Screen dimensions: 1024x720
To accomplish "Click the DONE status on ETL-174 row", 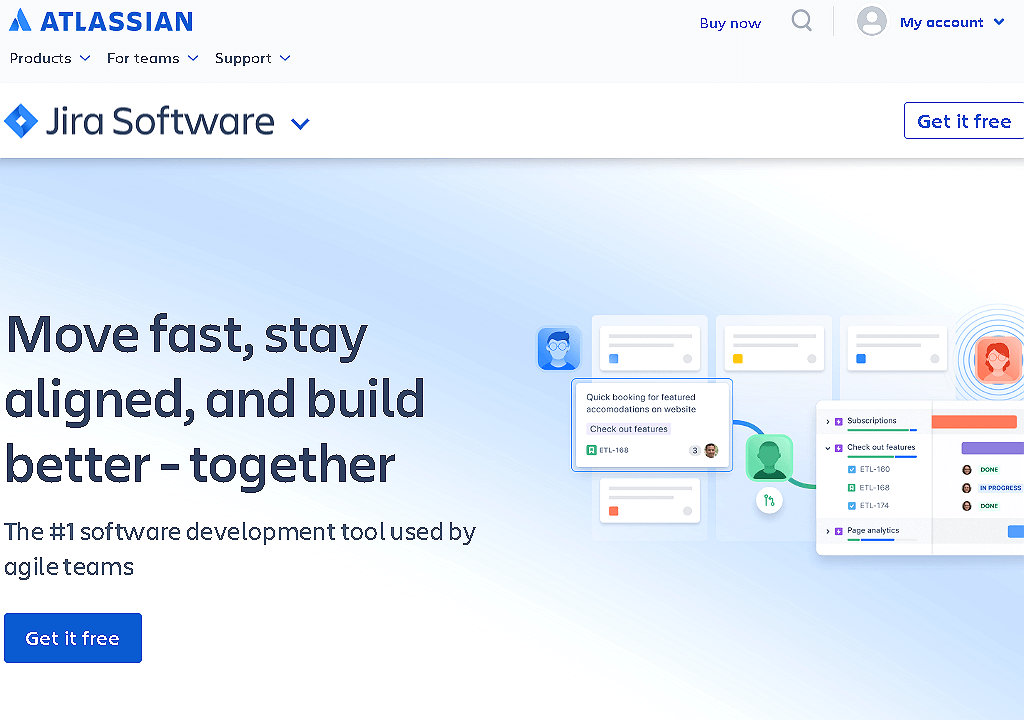I will 989,506.
